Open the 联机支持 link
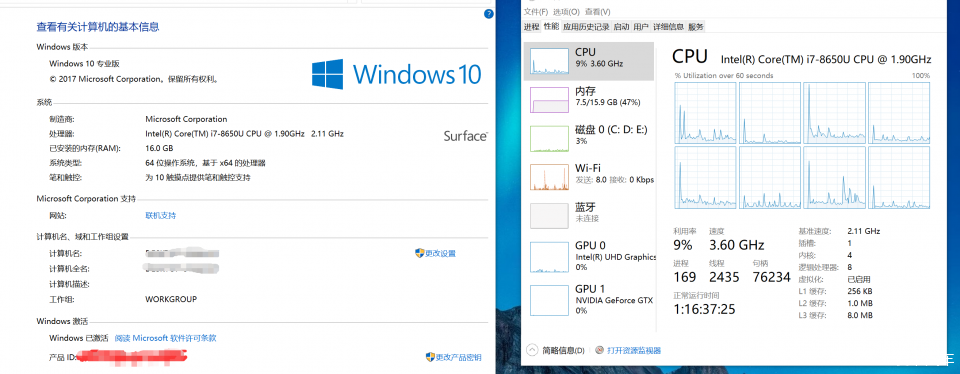The width and height of the screenshot is (960, 374). tap(160, 215)
